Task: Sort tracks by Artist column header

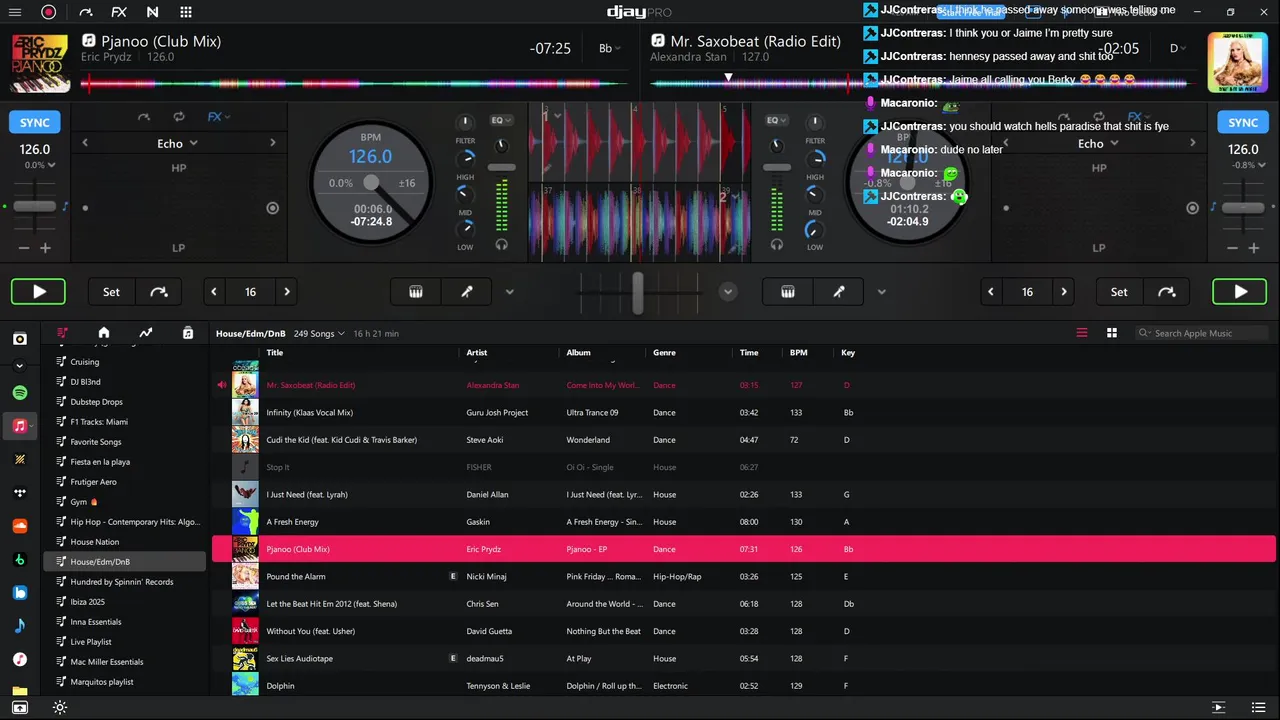Action: (x=477, y=352)
